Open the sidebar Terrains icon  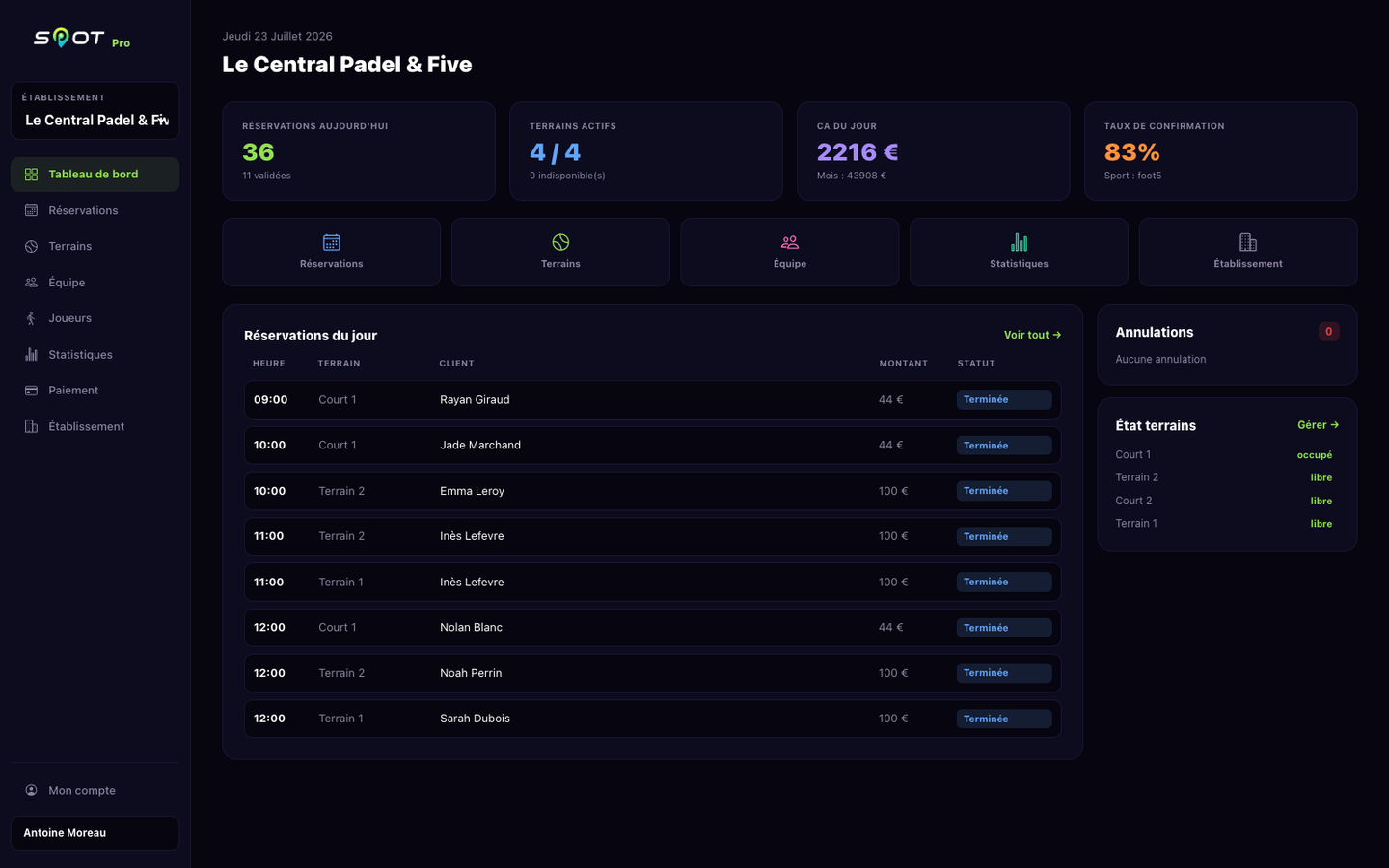pos(31,246)
